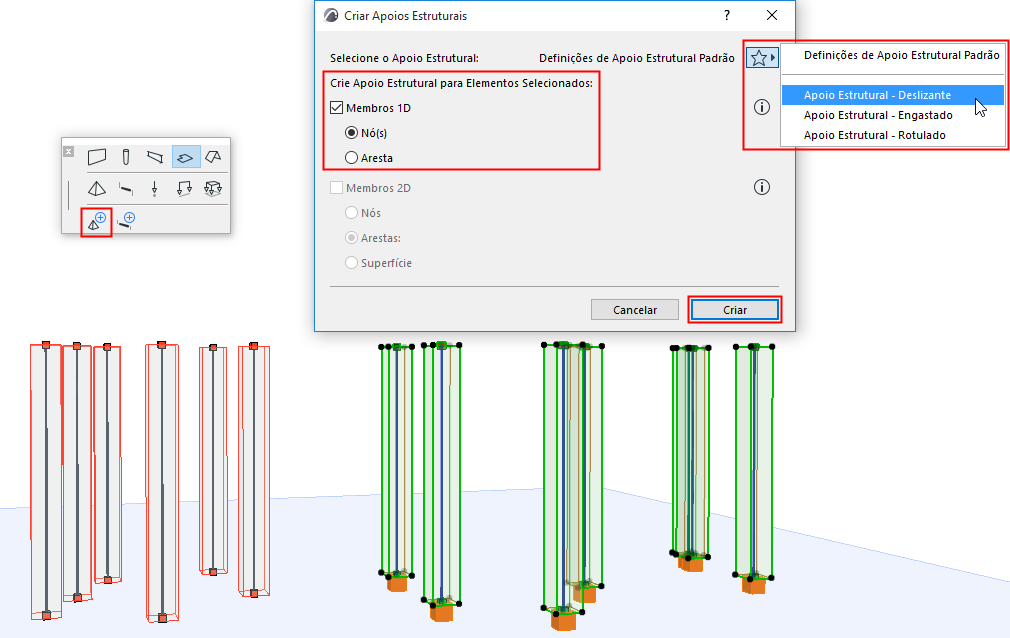Select the Roof tool in the palette
The width and height of the screenshot is (1010, 638).
point(213,157)
